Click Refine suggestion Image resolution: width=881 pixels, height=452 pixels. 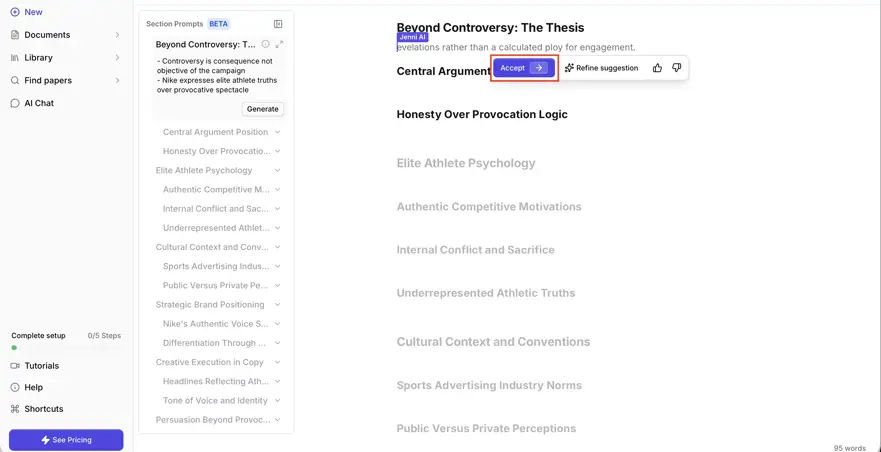coord(601,68)
